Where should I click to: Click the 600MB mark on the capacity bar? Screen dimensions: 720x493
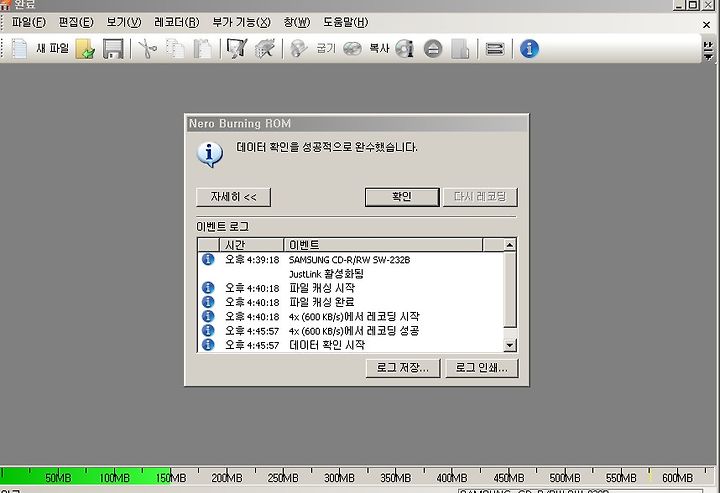coord(677,478)
